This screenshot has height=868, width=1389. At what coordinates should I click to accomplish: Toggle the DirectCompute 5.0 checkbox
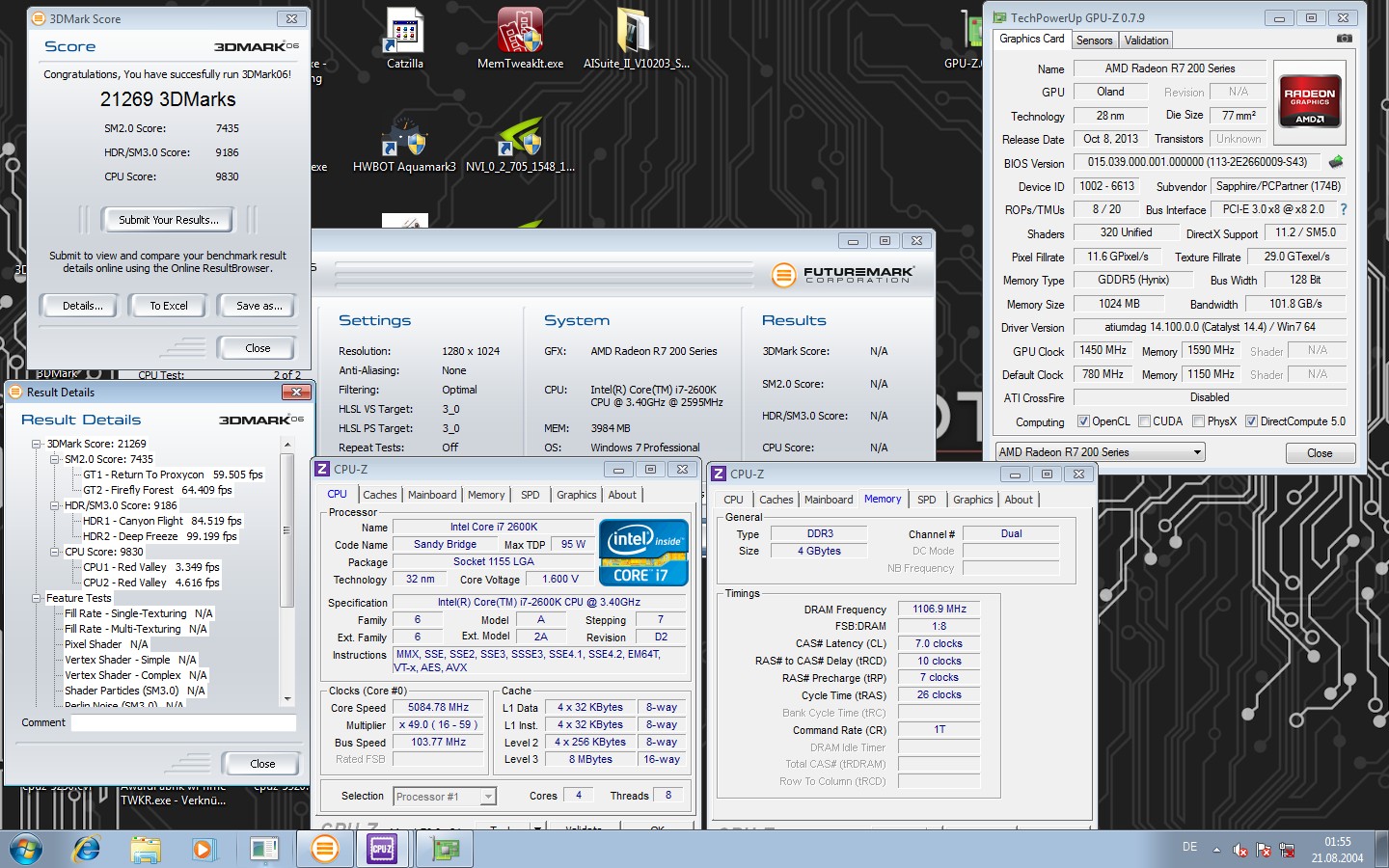[x=1251, y=421]
